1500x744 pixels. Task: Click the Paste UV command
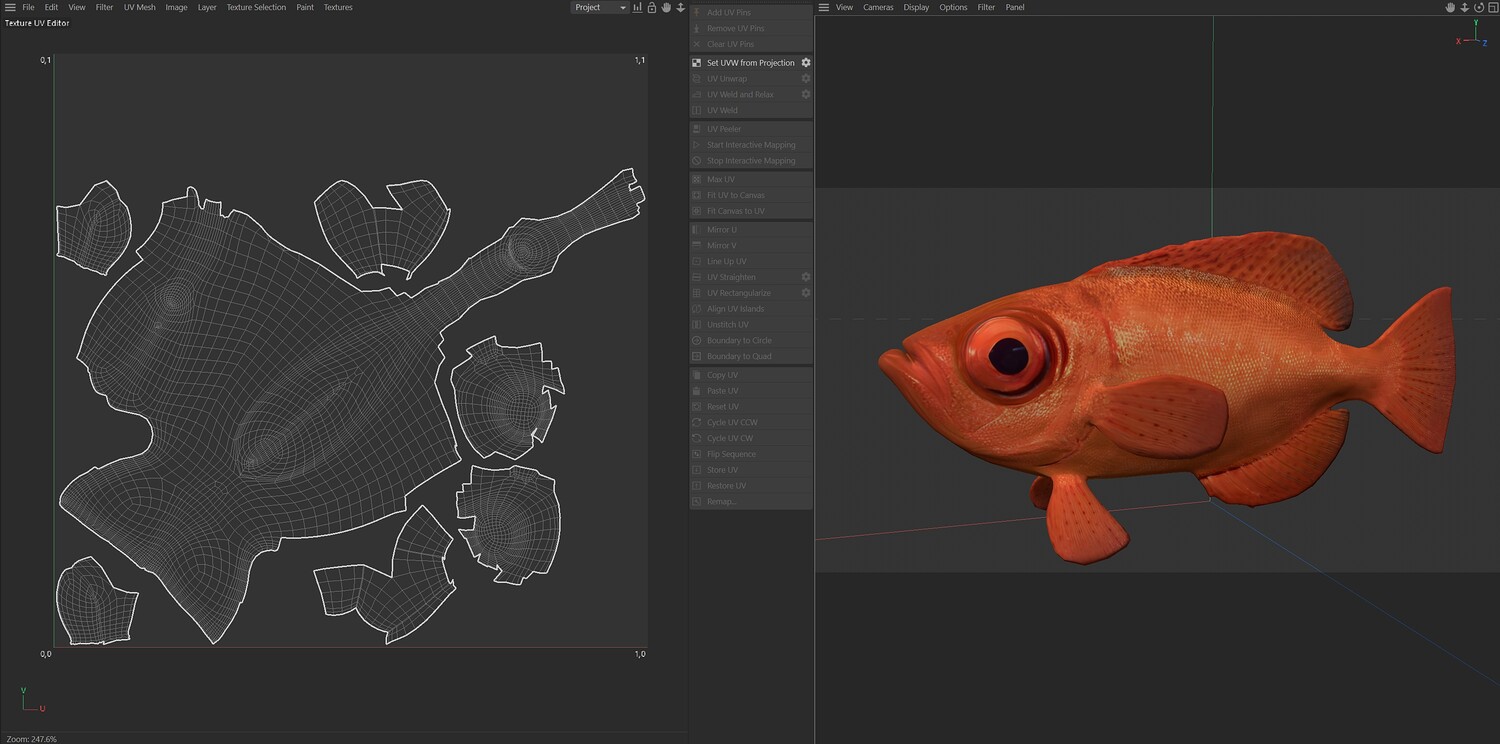[x=751, y=391]
